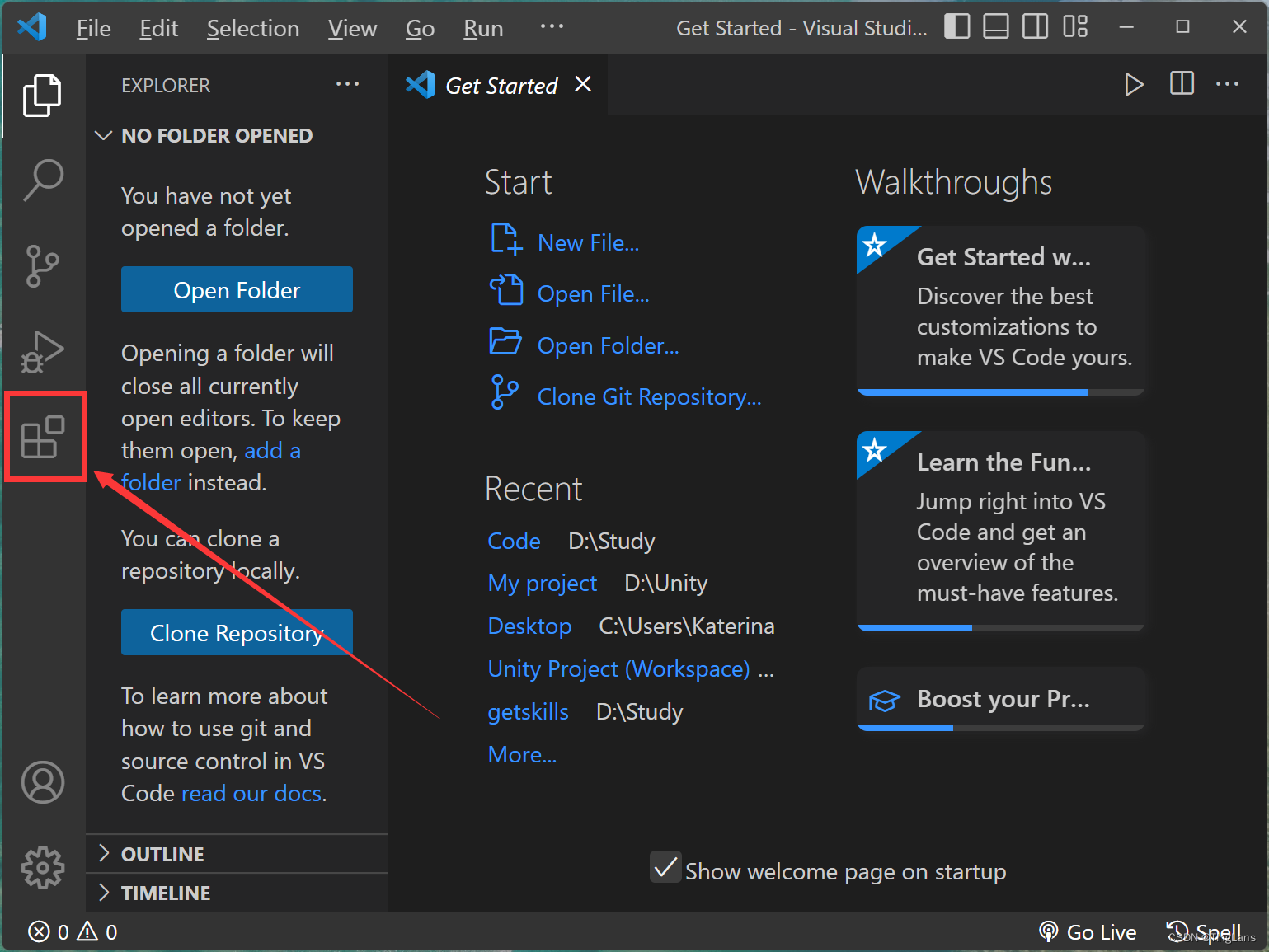The width and height of the screenshot is (1269, 952).
Task: Expand the TIMELINE section
Action: click(x=237, y=893)
